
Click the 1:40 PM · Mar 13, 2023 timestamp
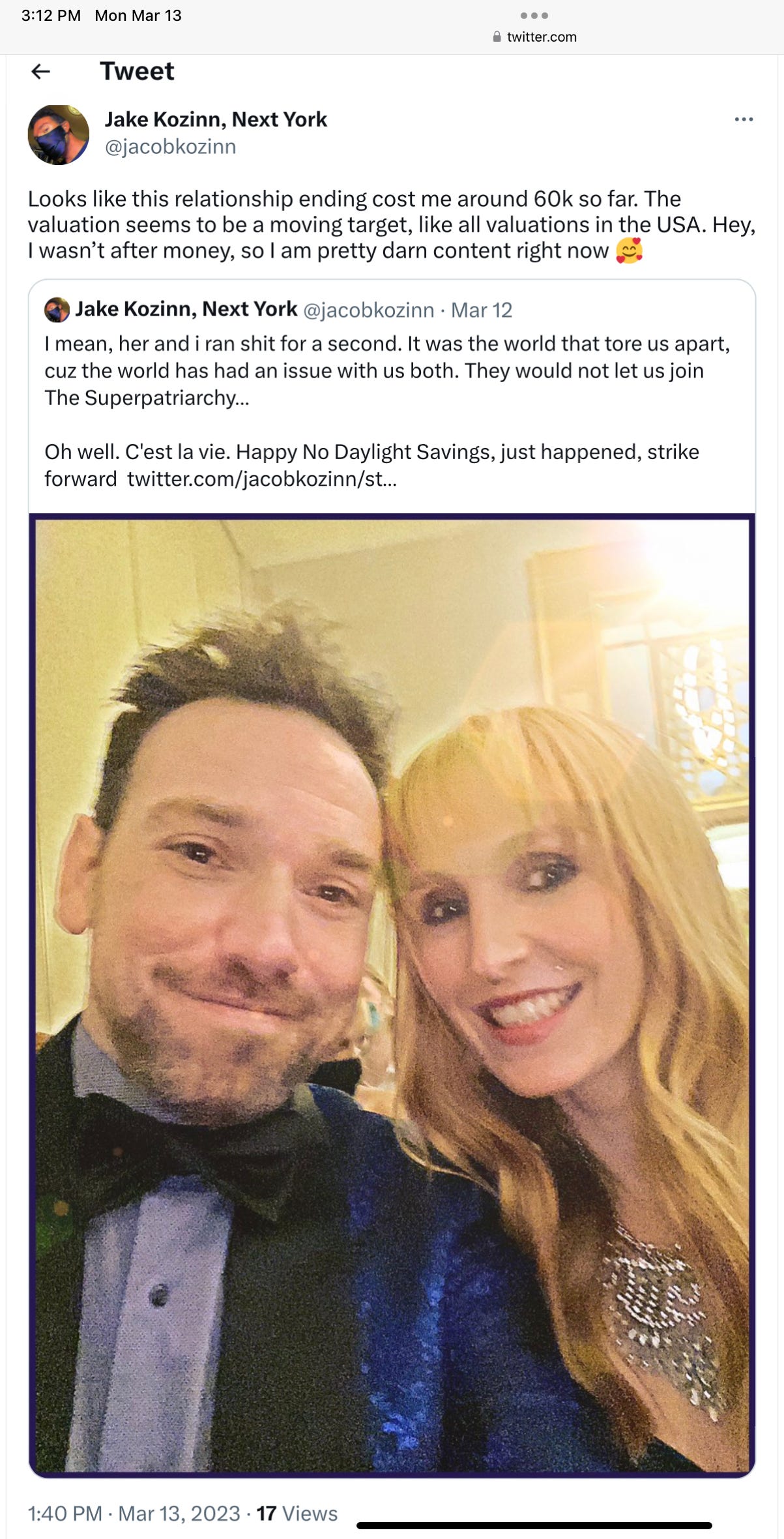point(134,1514)
